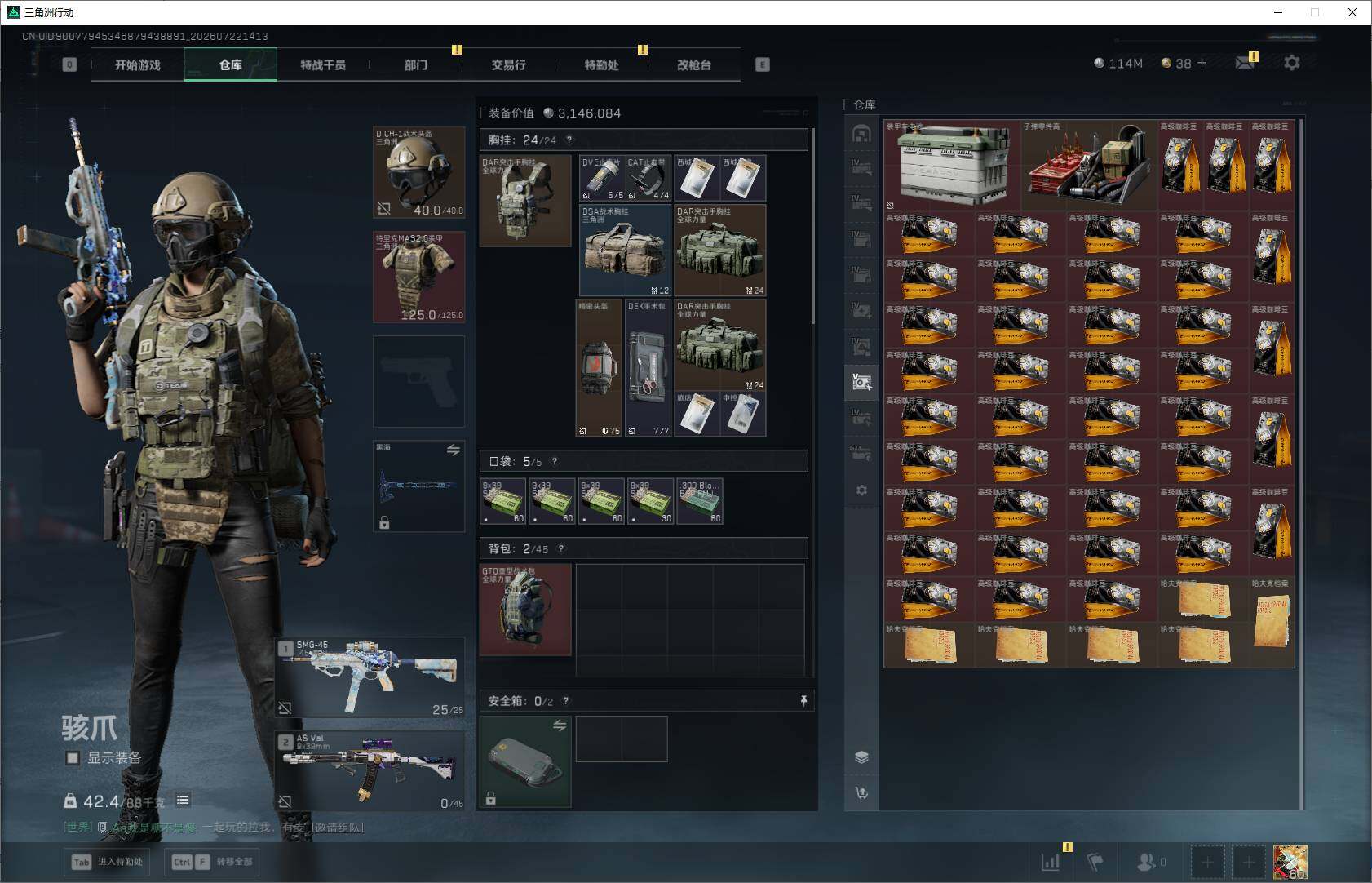Click the E next-tab key icon
This screenshot has height=883, width=1372.
pyautogui.click(x=763, y=64)
